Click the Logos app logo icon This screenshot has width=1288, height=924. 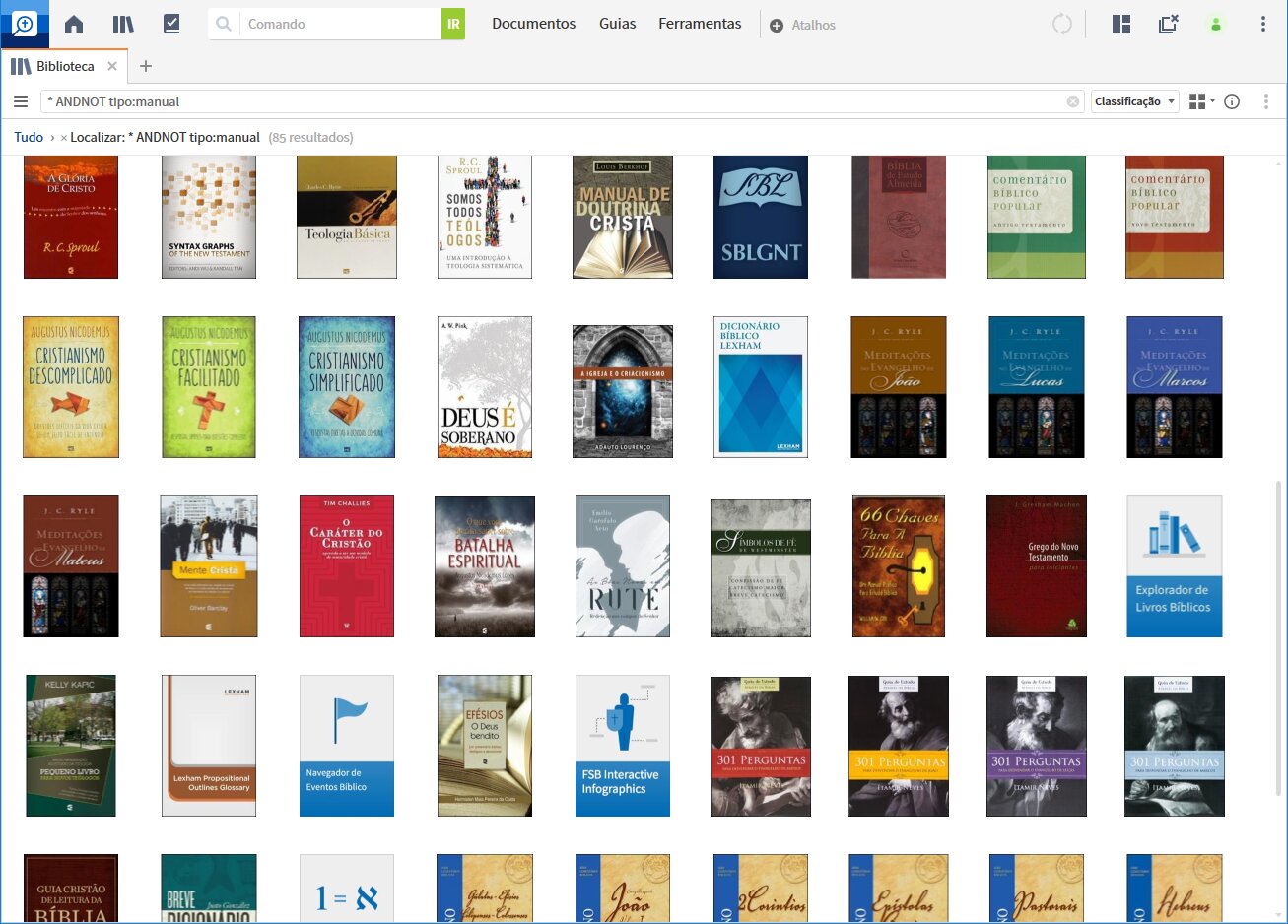click(25, 24)
